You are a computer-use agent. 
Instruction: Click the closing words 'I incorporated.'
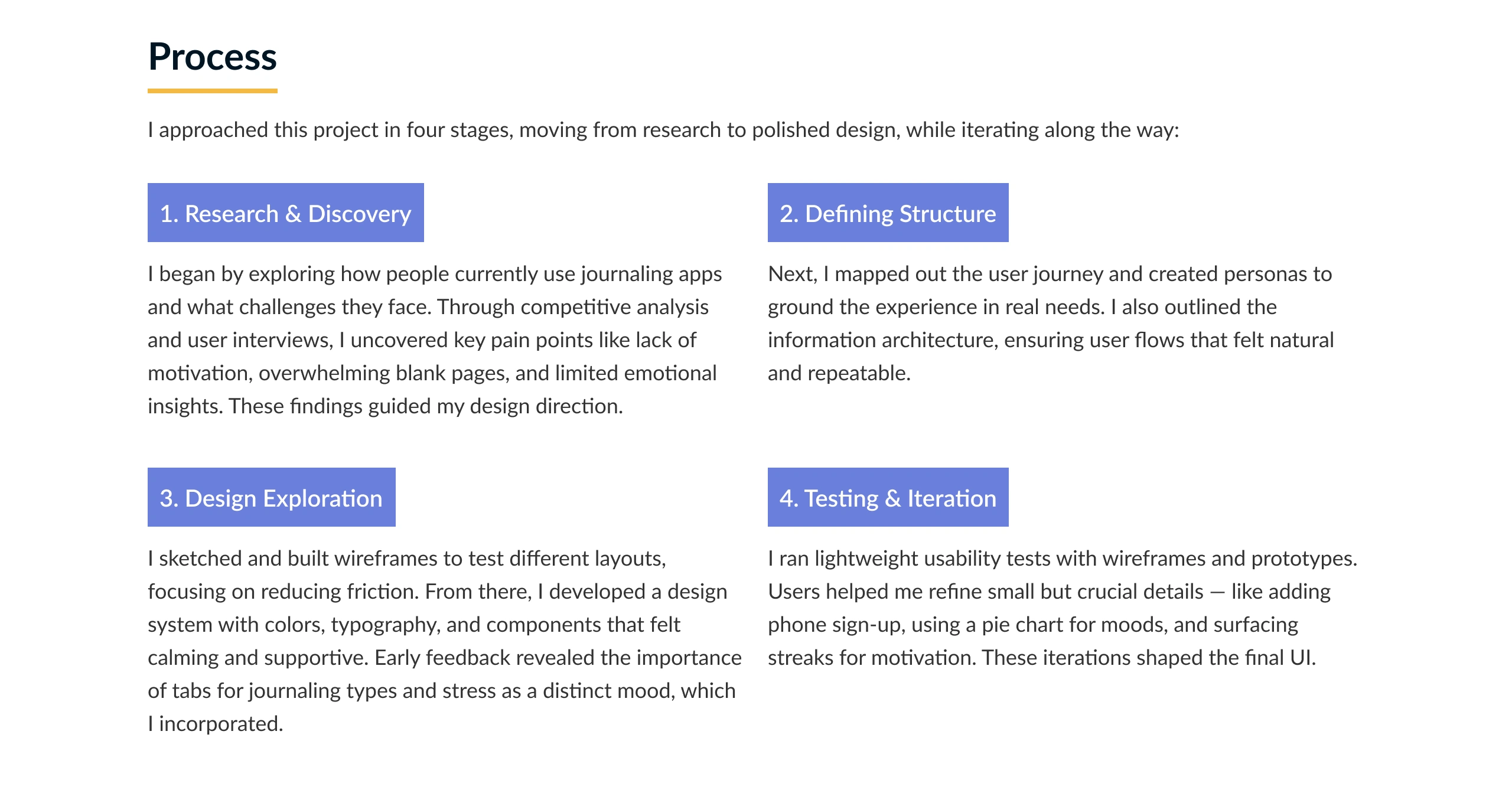(x=216, y=724)
